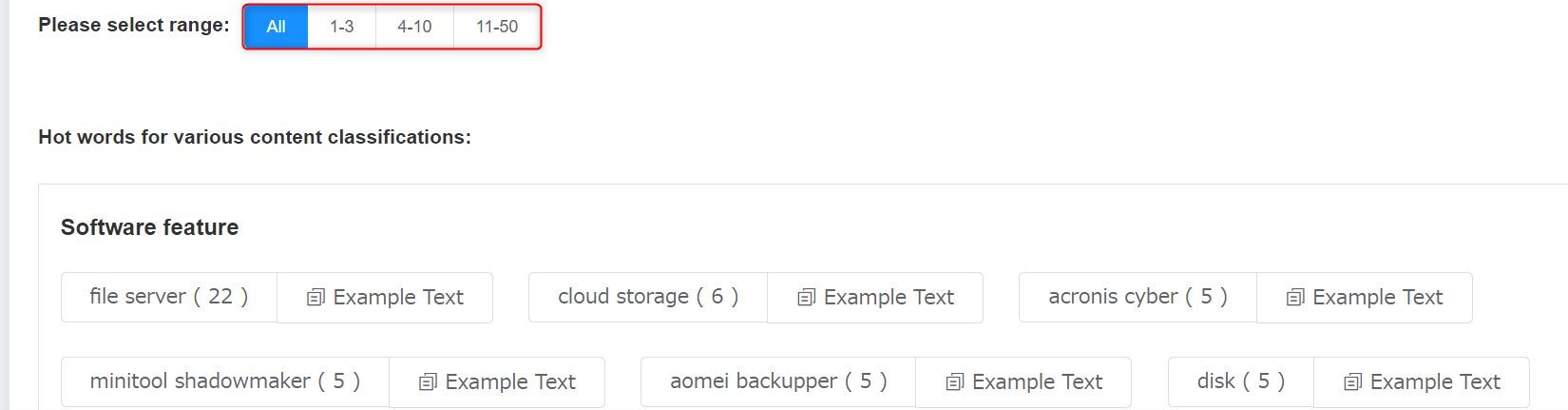Open the aomei backupper ( 5 ) hot word
The width and height of the screenshot is (1568, 410).
778,382
